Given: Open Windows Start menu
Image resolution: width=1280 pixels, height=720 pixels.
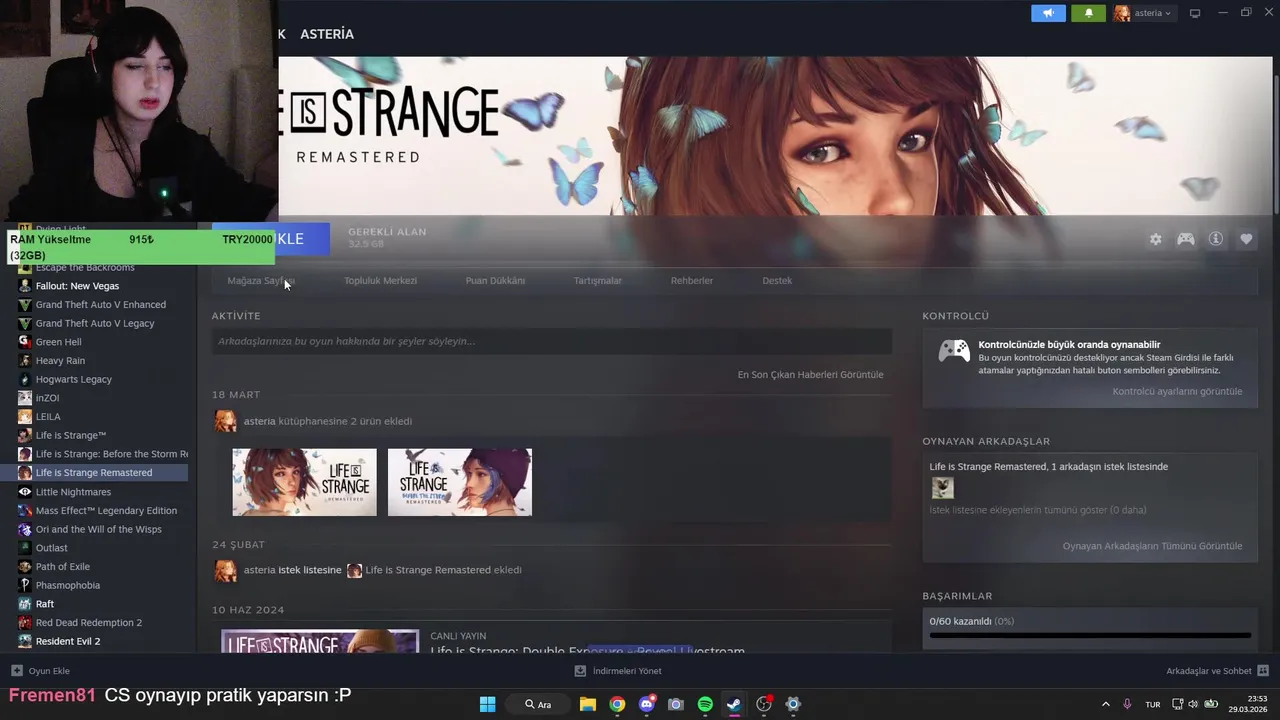Looking at the screenshot, I should pyautogui.click(x=487, y=704).
